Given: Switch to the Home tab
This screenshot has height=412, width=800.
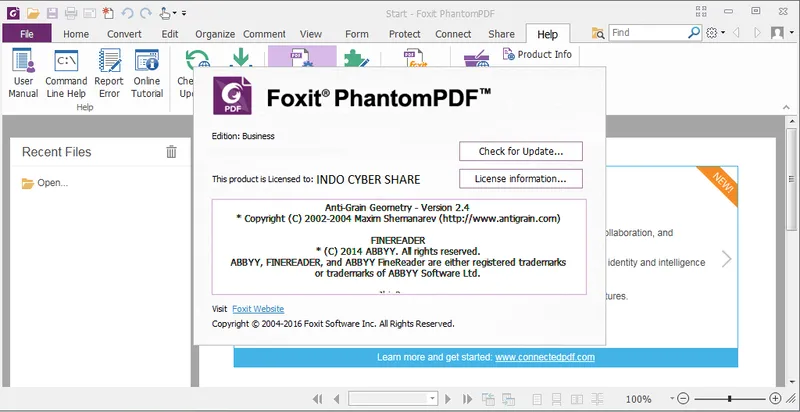Looking at the screenshot, I should pos(76,34).
